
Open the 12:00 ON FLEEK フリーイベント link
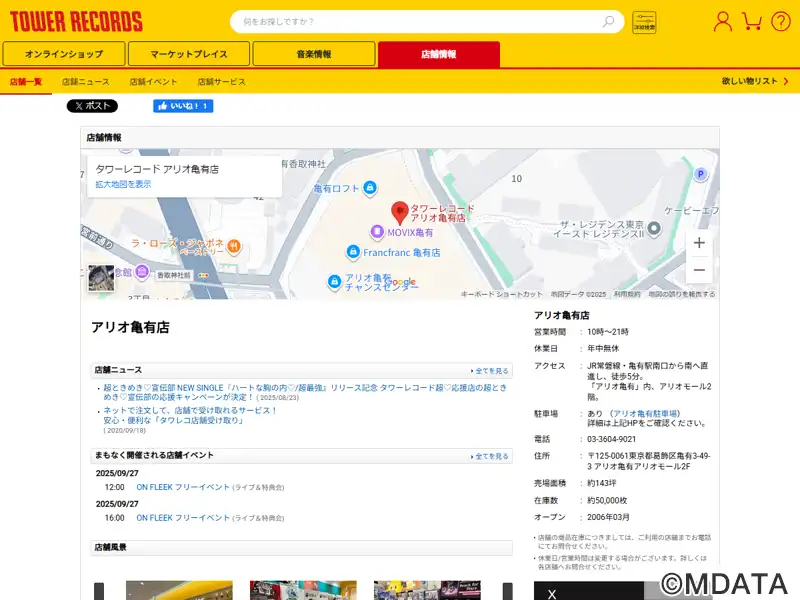[183, 487]
